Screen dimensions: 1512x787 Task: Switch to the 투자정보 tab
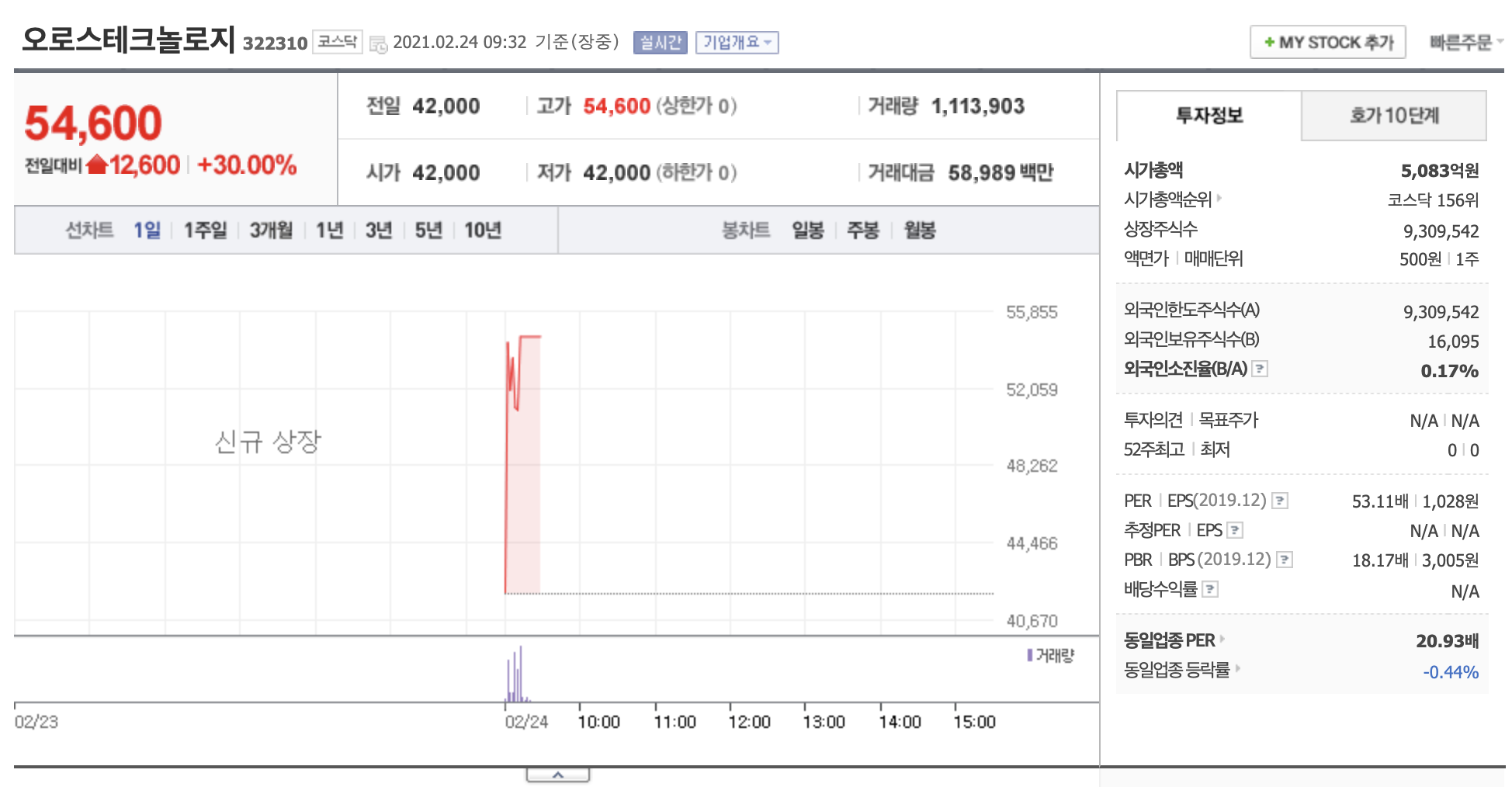coord(1209,116)
